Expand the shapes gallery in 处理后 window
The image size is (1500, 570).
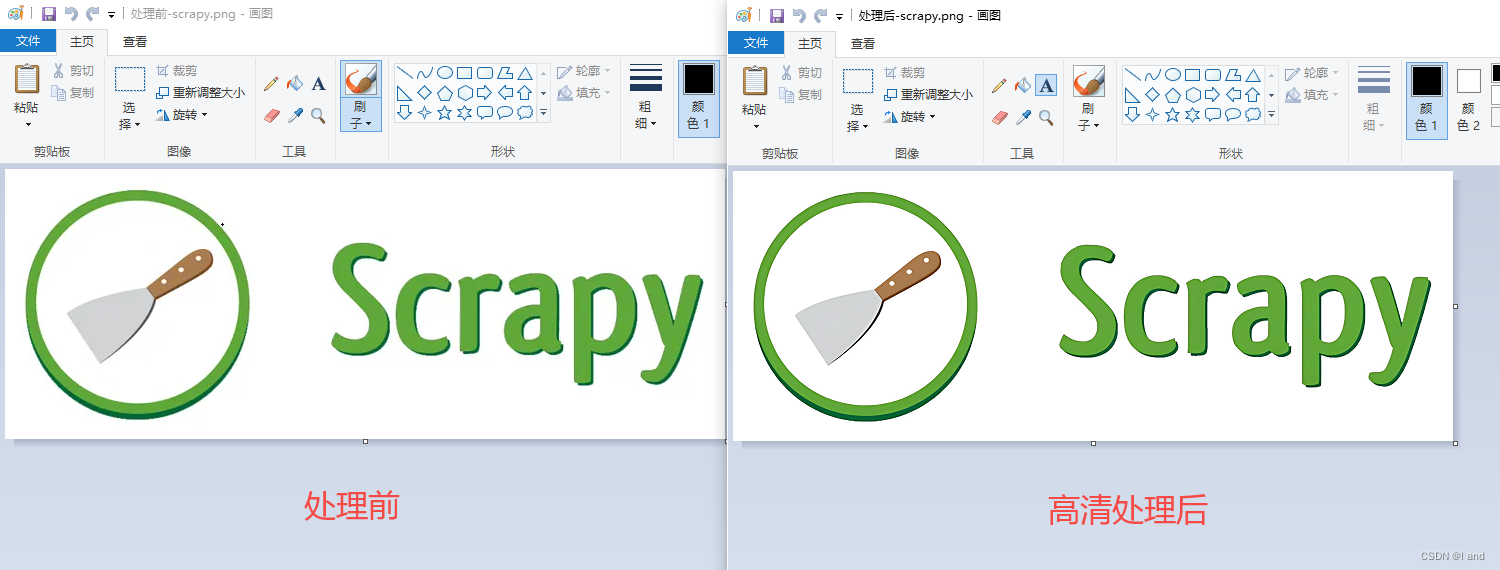tap(1272, 115)
